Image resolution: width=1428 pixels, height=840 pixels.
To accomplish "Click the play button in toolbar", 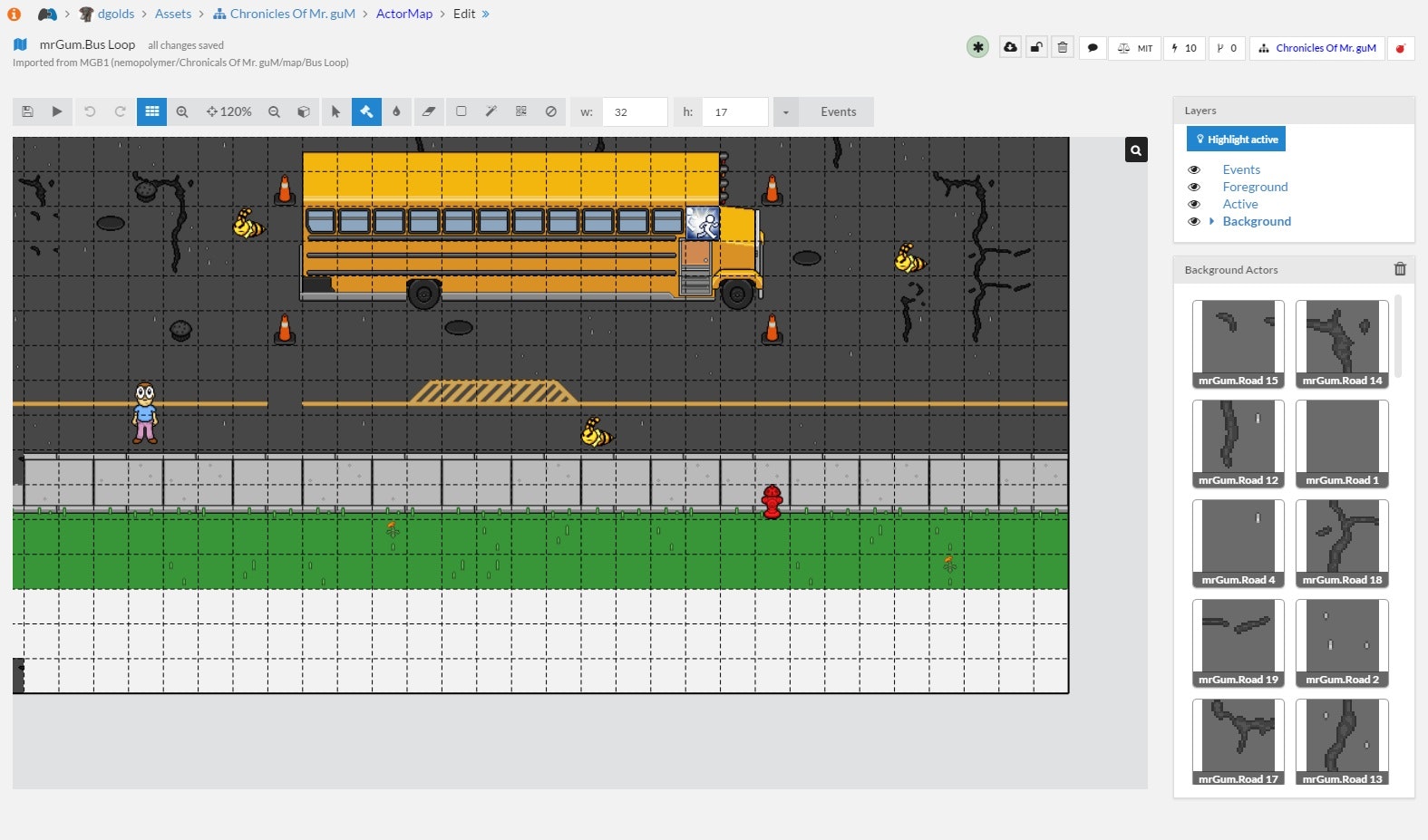I will coord(57,111).
